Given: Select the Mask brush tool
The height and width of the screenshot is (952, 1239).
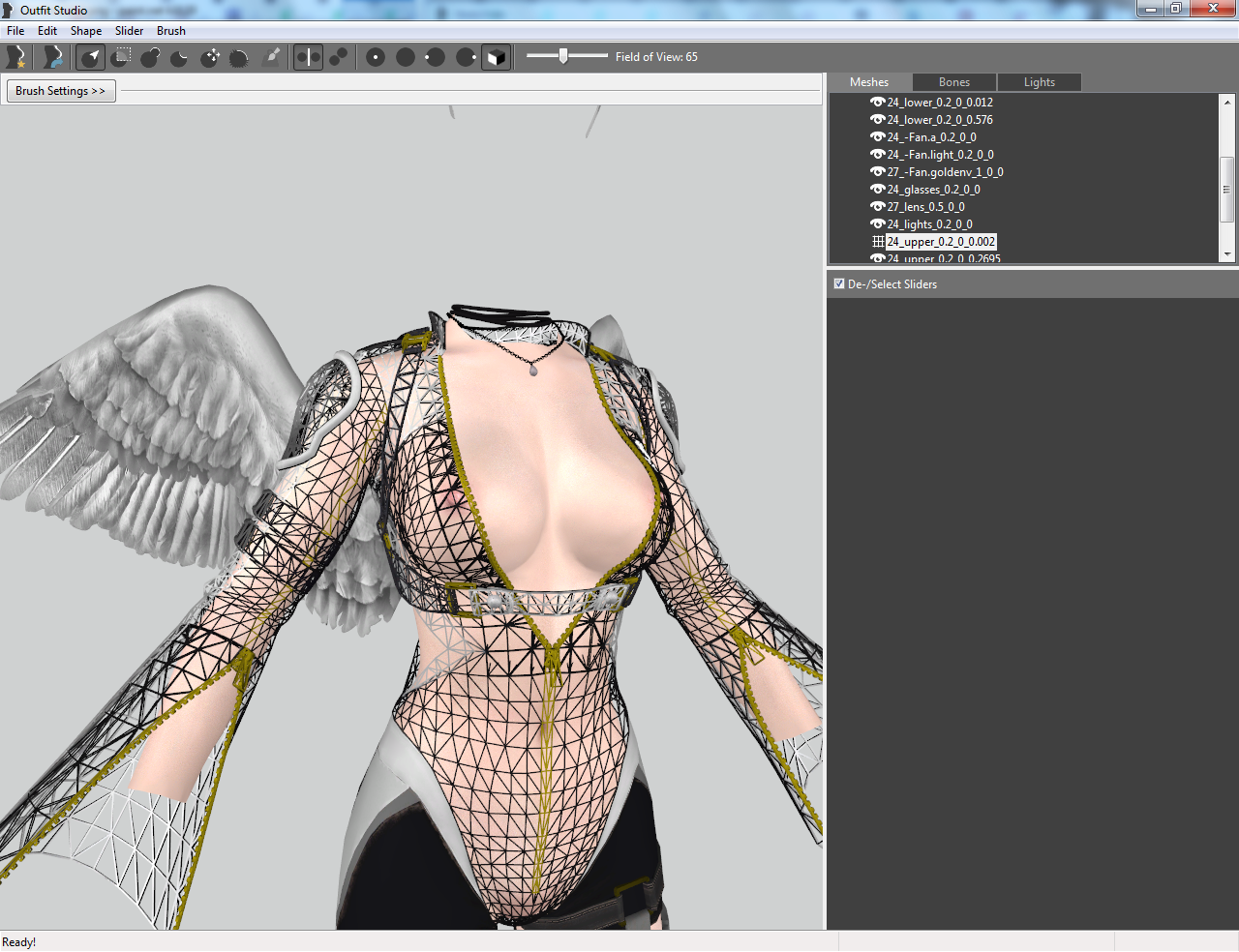Looking at the screenshot, I should tap(121, 57).
